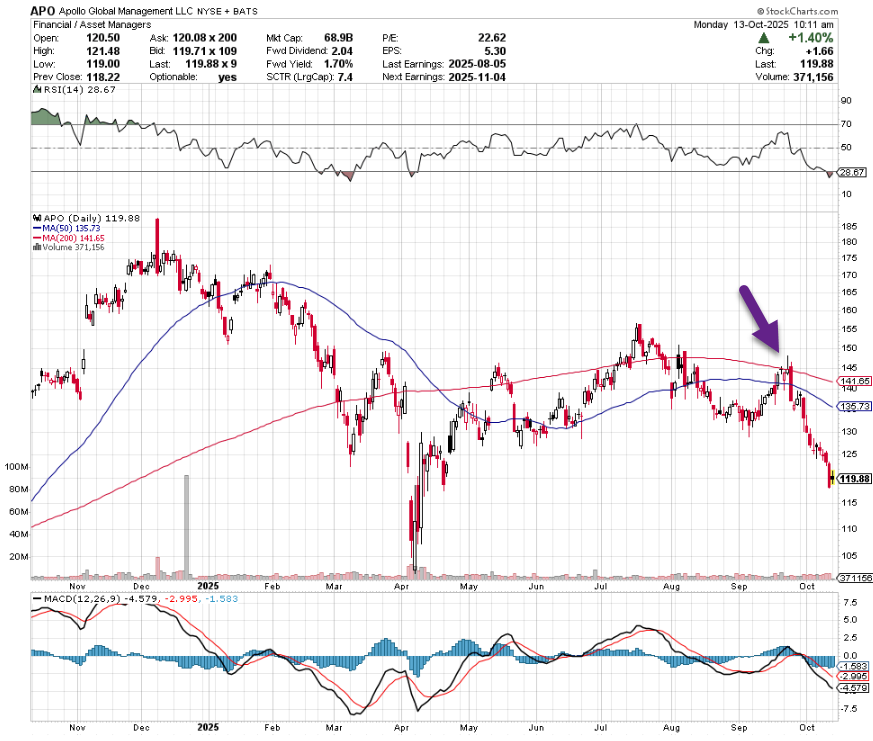Click the tall December volume spike bar
873x741 pixels.
point(186,525)
